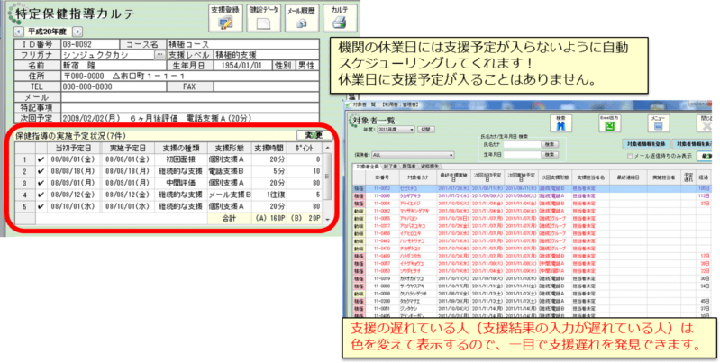This screenshot has width=720, height=363.
Task: Click the 電話支援B cell in row 2
Action: click(229, 171)
